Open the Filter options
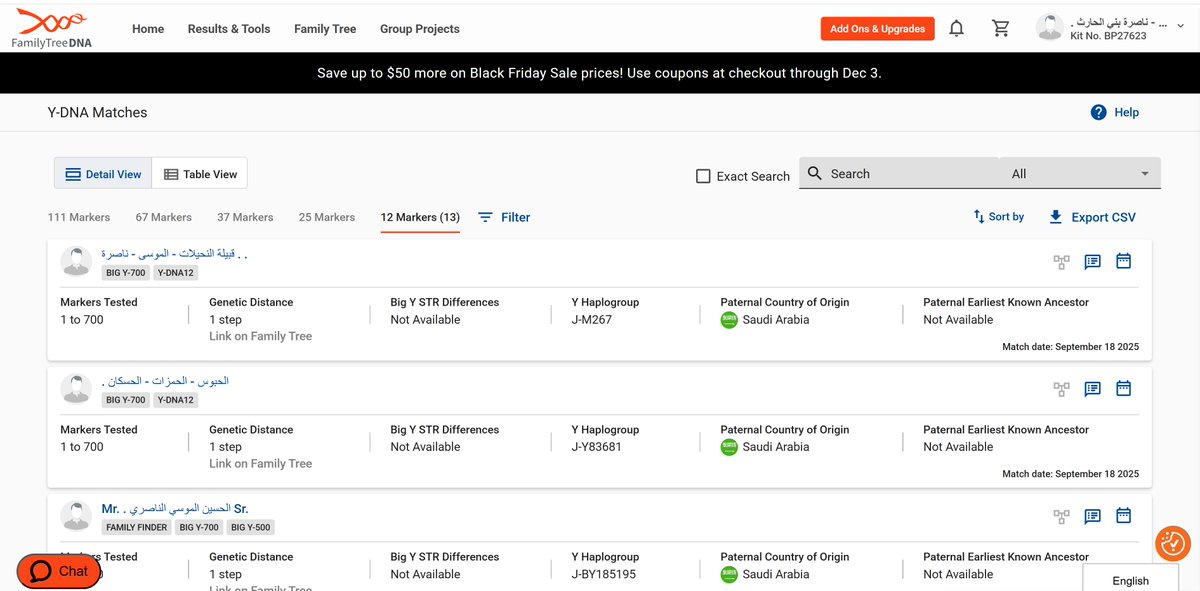 tap(504, 217)
